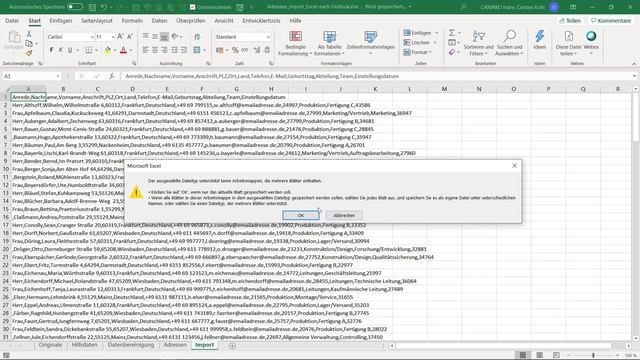Click the clear eraser icon

[x=451, y=52]
